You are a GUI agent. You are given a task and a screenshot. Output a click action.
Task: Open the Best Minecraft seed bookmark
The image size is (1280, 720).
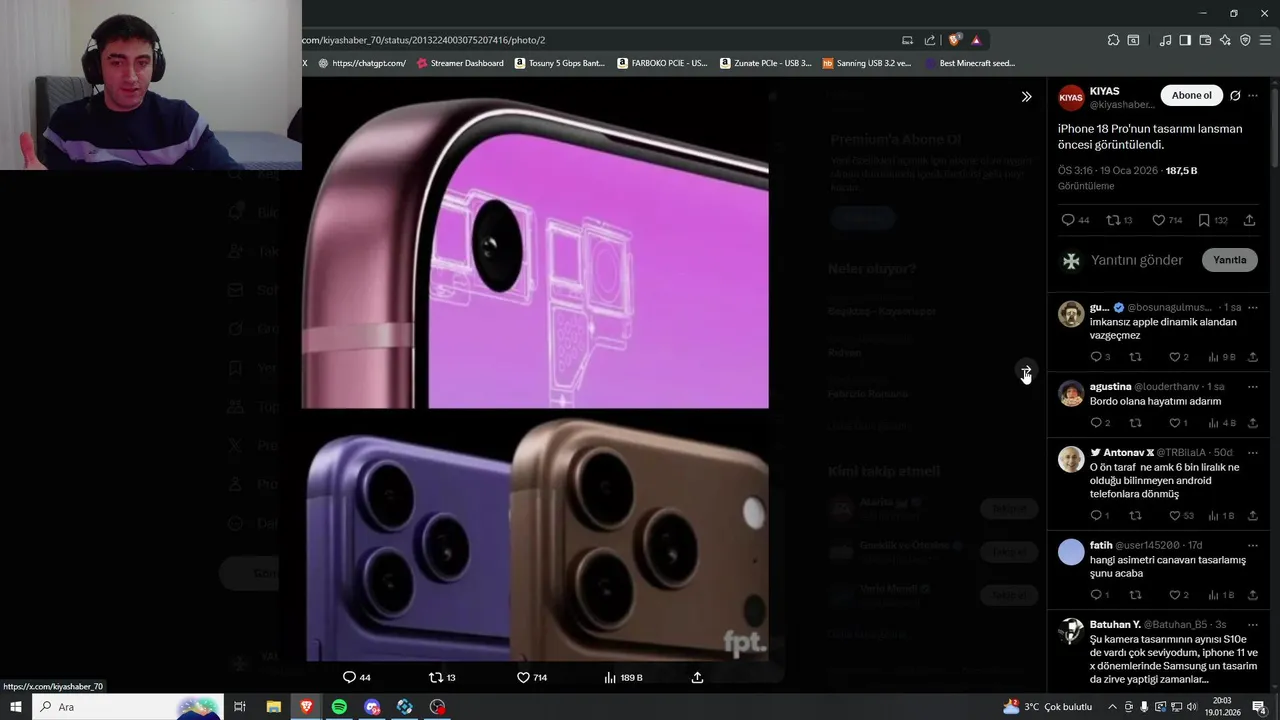(x=970, y=63)
